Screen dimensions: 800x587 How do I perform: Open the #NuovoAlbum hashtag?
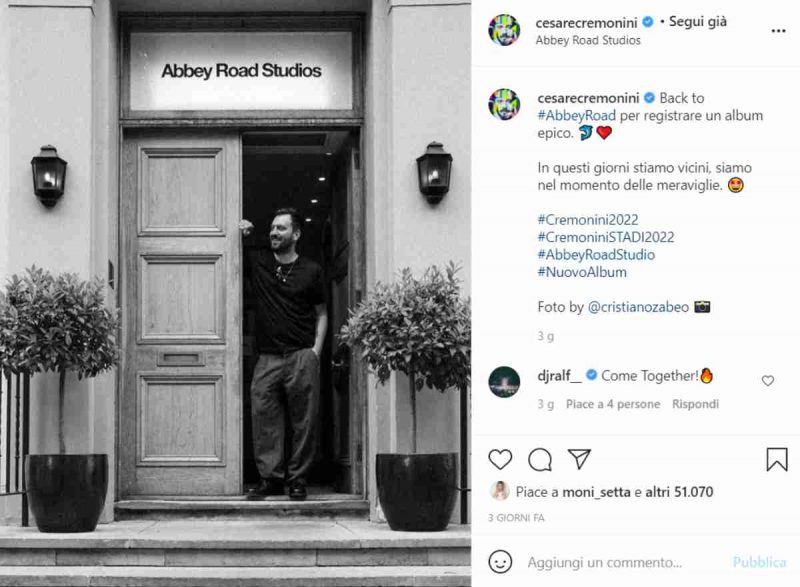click(582, 272)
